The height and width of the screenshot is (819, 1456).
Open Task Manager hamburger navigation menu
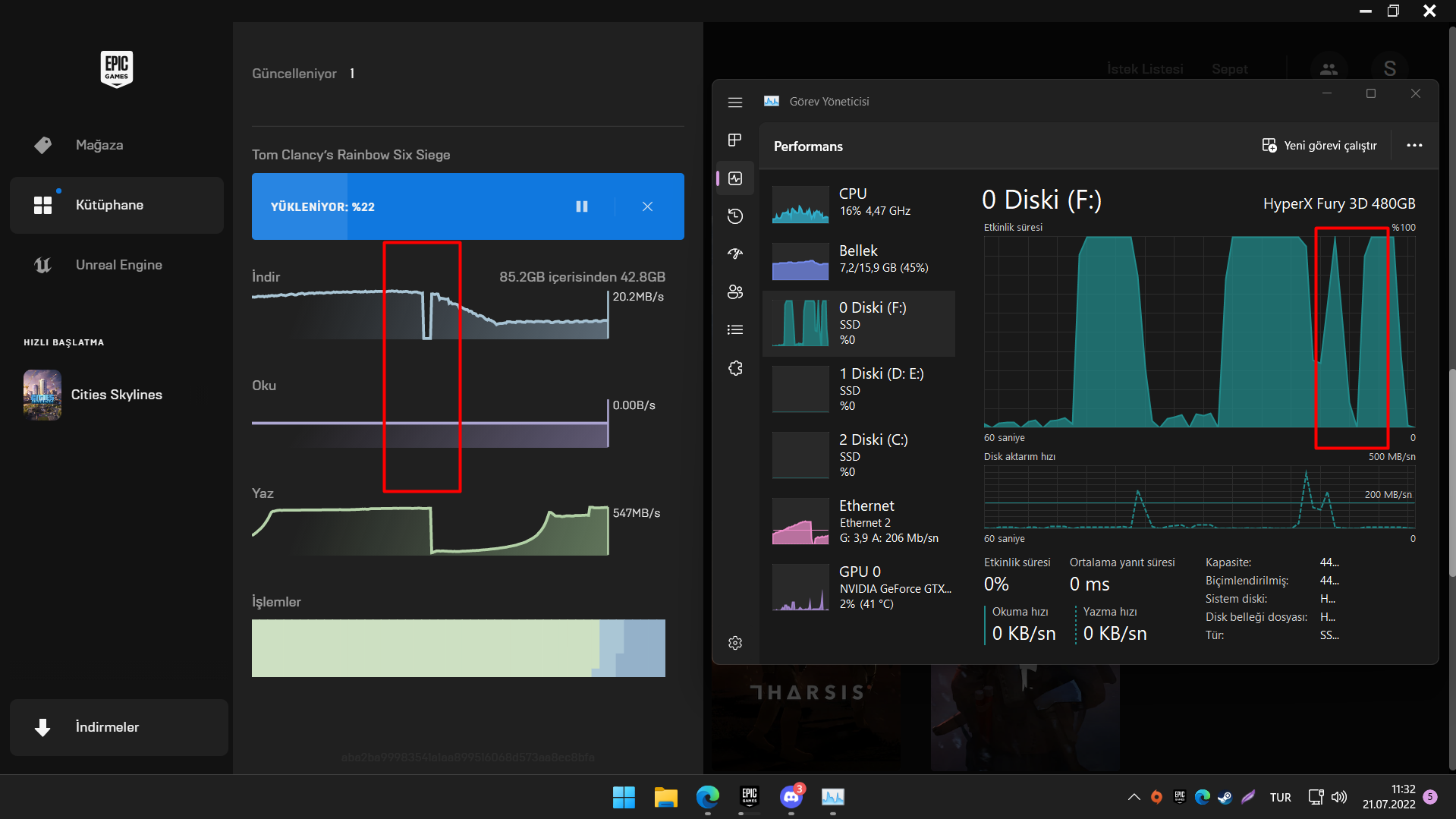pos(735,102)
